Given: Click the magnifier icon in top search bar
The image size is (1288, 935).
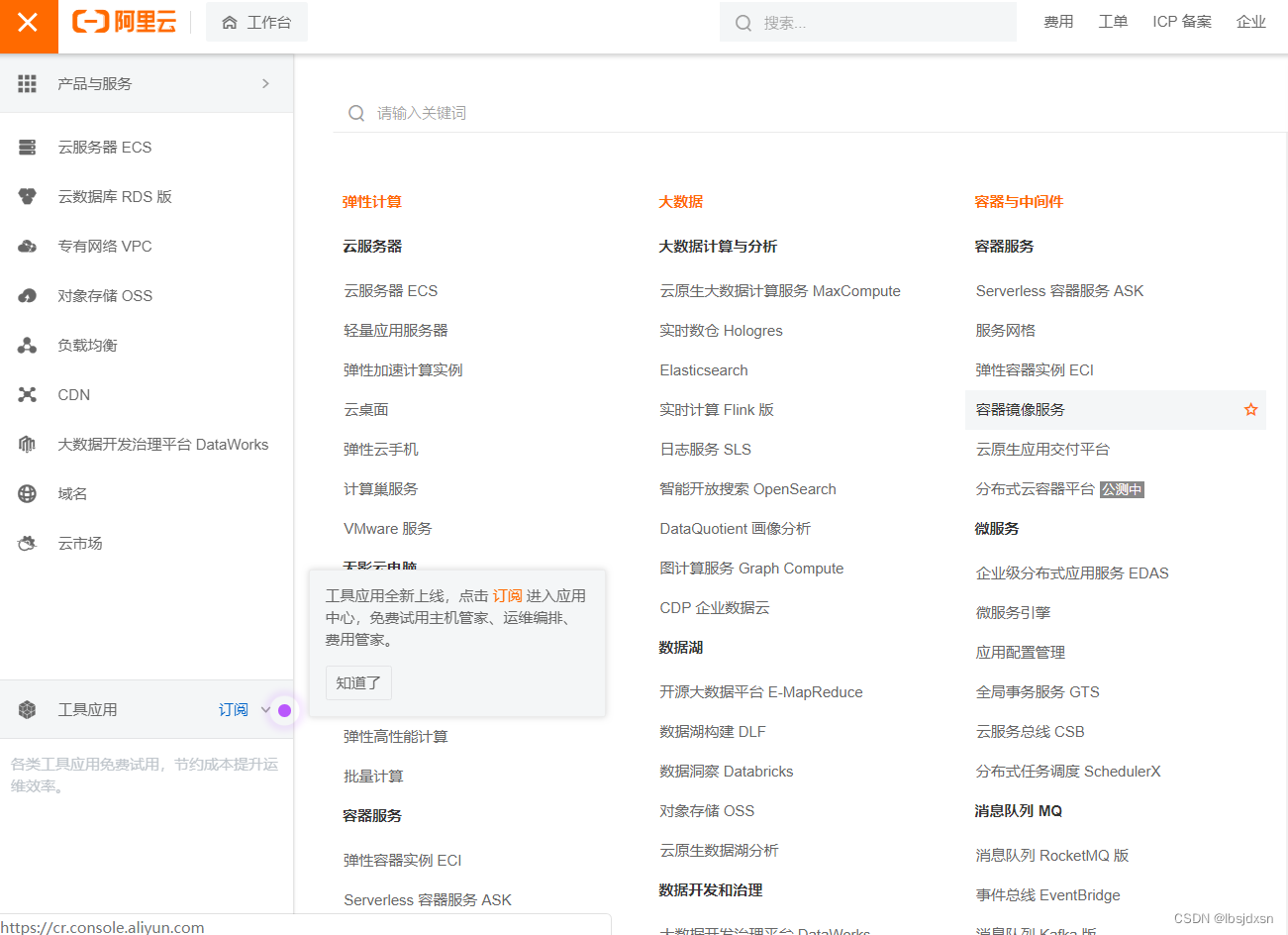Looking at the screenshot, I should pos(743,23).
